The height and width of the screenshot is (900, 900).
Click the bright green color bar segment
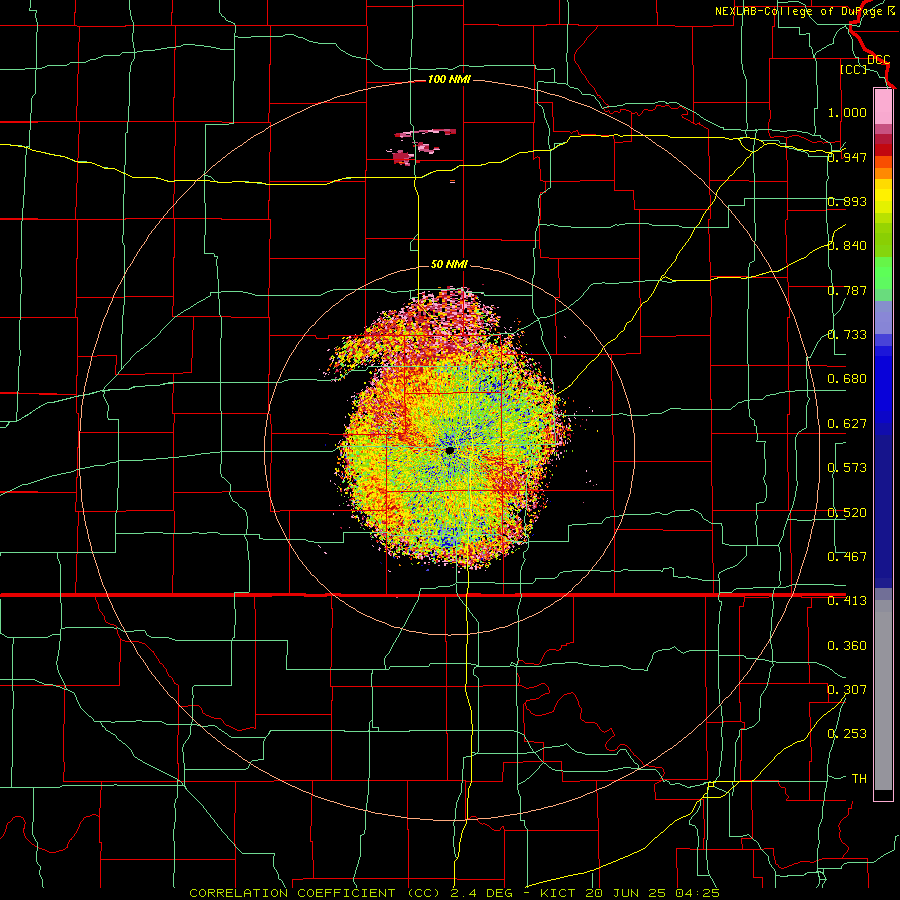coord(883,273)
